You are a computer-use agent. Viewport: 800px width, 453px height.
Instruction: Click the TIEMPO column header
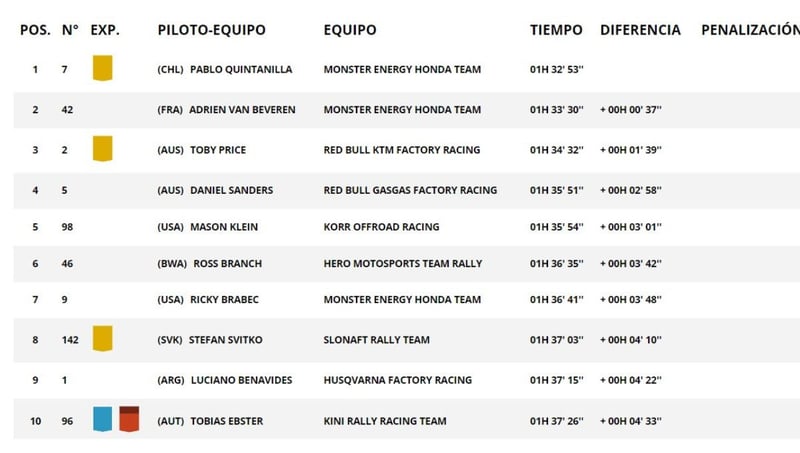(x=555, y=30)
